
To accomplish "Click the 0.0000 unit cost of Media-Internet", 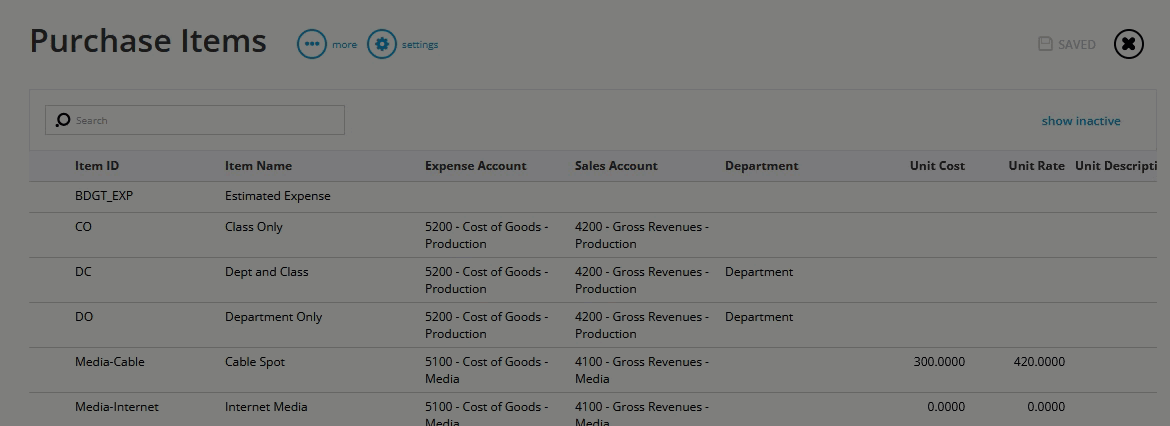I will point(945,407).
